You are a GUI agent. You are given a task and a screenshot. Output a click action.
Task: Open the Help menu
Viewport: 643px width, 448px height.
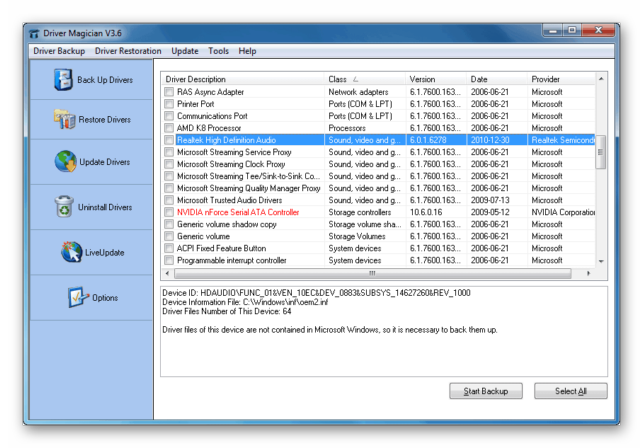click(247, 51)
